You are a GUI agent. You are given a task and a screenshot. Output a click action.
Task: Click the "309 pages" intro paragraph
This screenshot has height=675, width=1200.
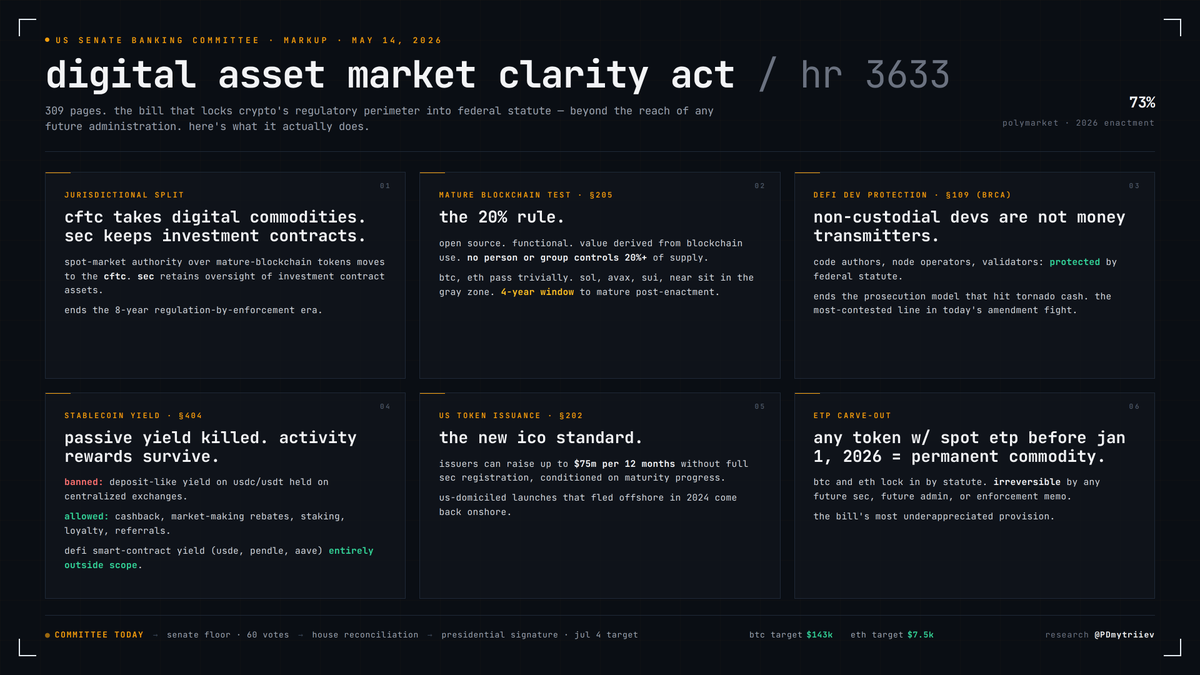[x=379, y=119]
